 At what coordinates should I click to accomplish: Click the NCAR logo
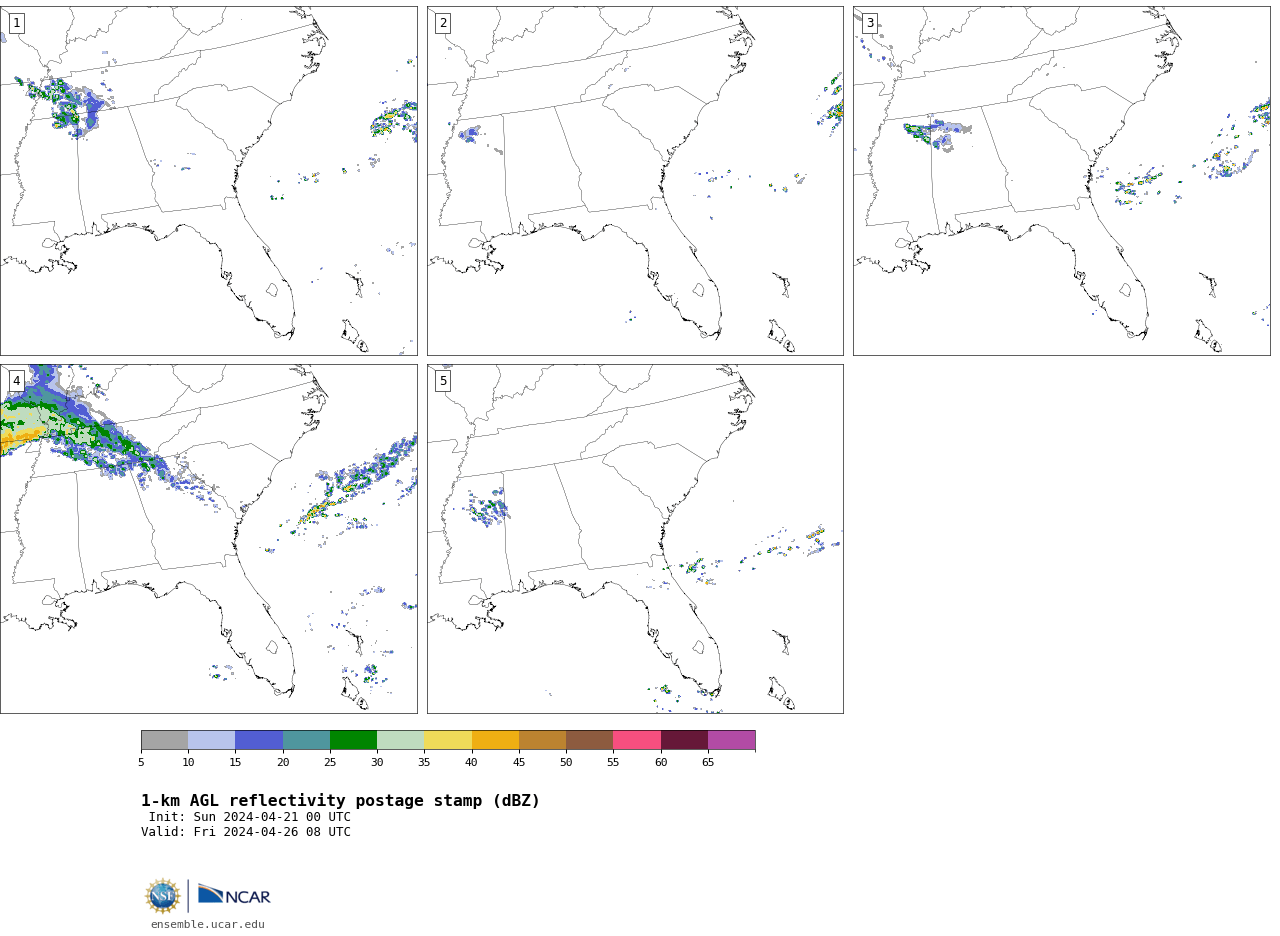click(x=234, y=894)
